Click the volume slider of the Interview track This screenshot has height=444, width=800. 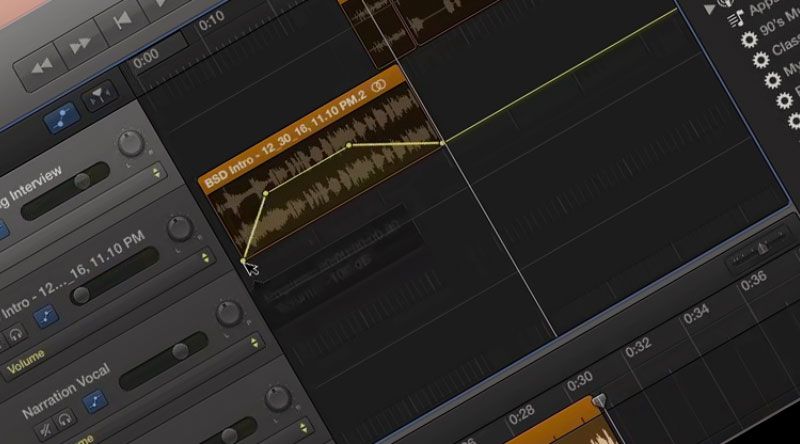click(x=65, y=190)
